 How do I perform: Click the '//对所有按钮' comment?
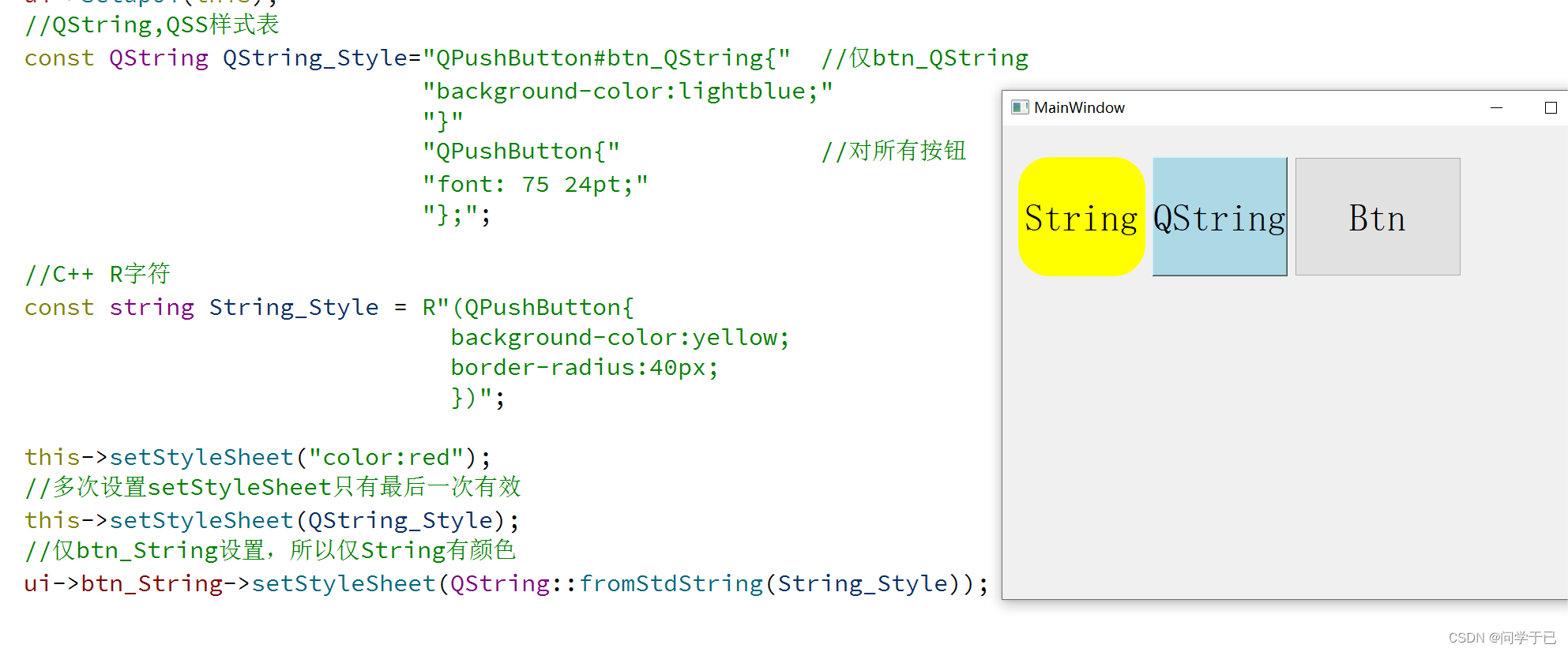(x=893, y=151)
